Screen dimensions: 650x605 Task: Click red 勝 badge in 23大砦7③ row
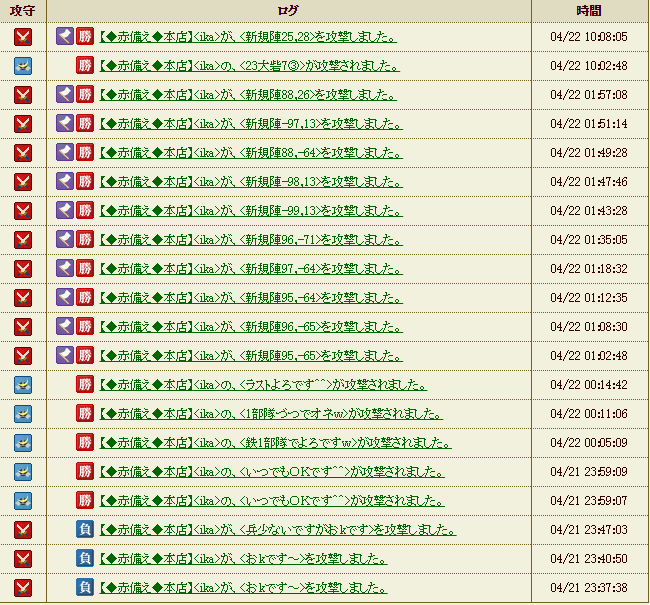[x=85, y=66]
